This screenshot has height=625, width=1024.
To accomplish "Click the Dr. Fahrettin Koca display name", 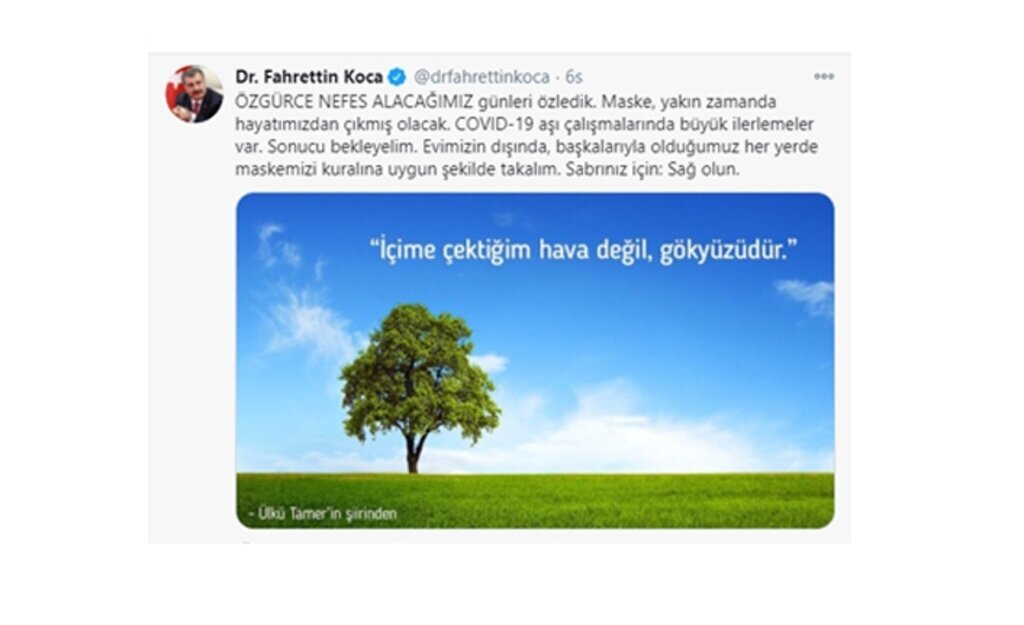I will tap(309, 77).
